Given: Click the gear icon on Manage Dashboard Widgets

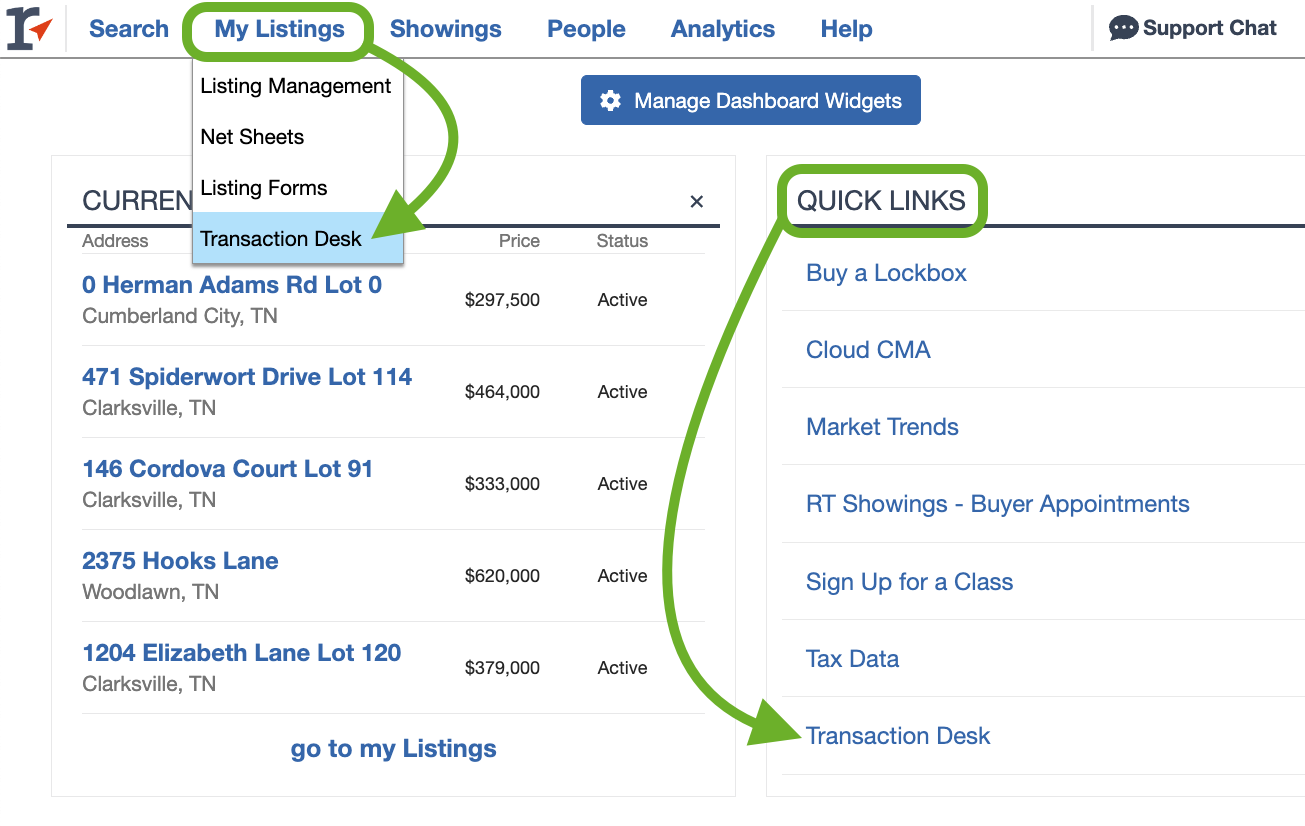Looking at the screenshot, I should (611, 100).
